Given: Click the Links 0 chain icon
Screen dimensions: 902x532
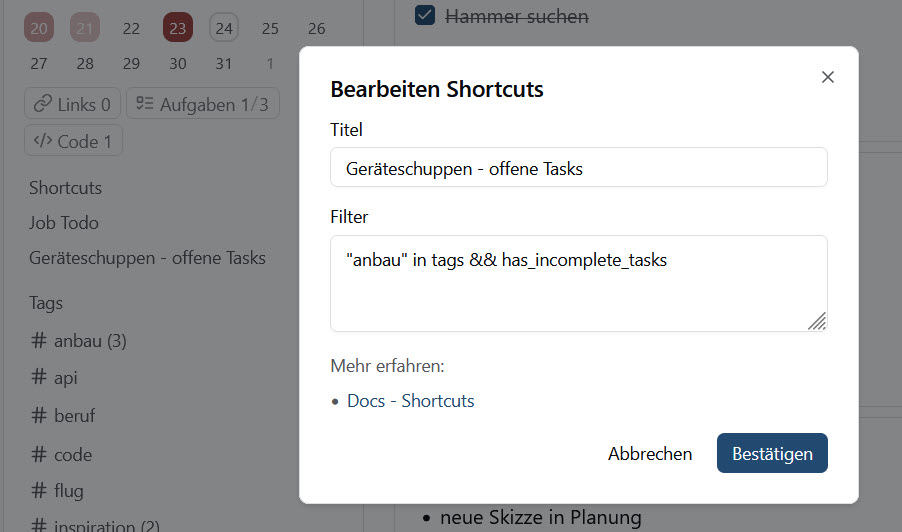Looking at the screenshot, I should tap(43, 104).
